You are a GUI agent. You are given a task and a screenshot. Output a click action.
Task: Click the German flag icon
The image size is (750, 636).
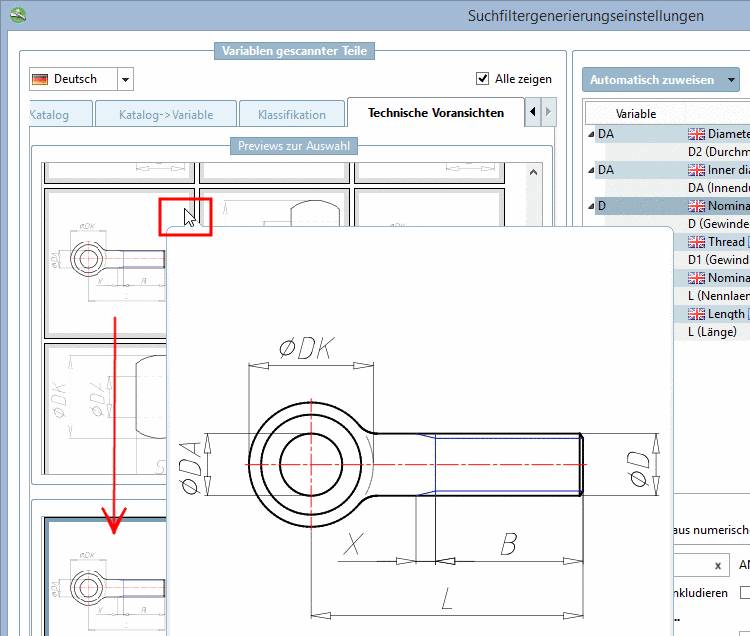point(40,79)
